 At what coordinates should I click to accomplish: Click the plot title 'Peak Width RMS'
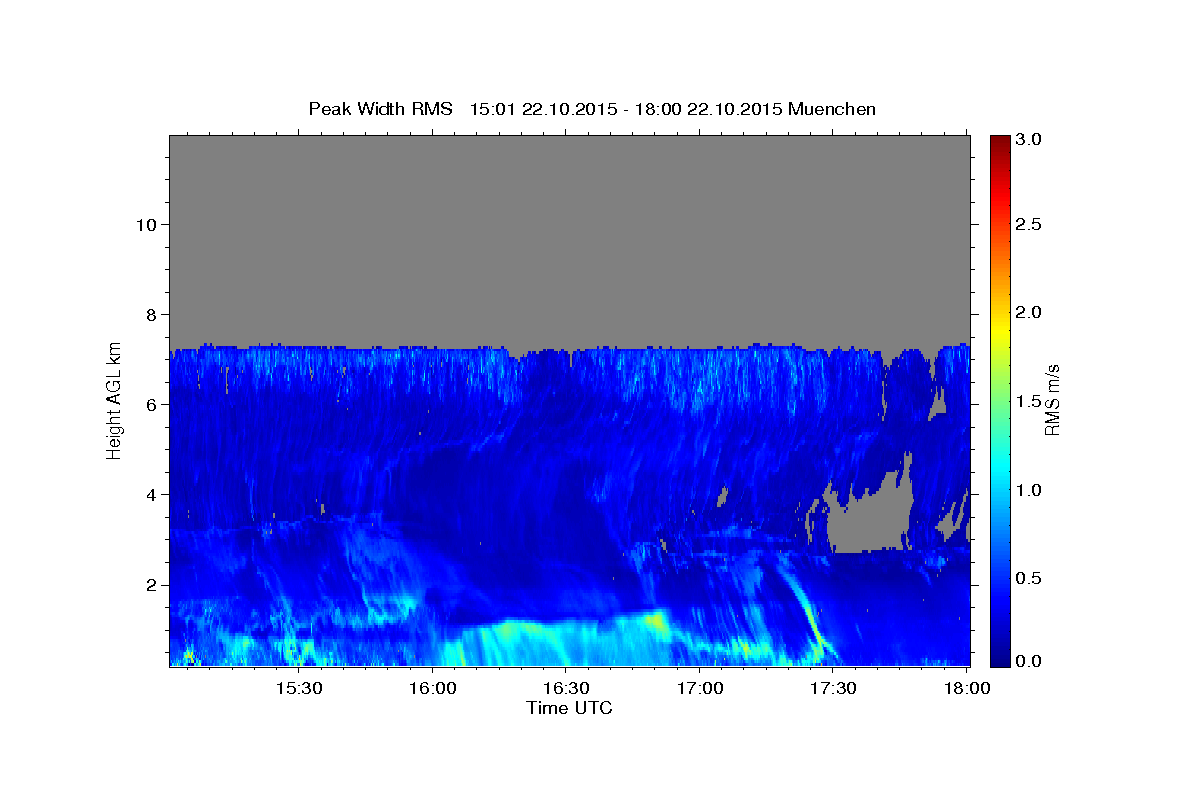pos(380,108)
